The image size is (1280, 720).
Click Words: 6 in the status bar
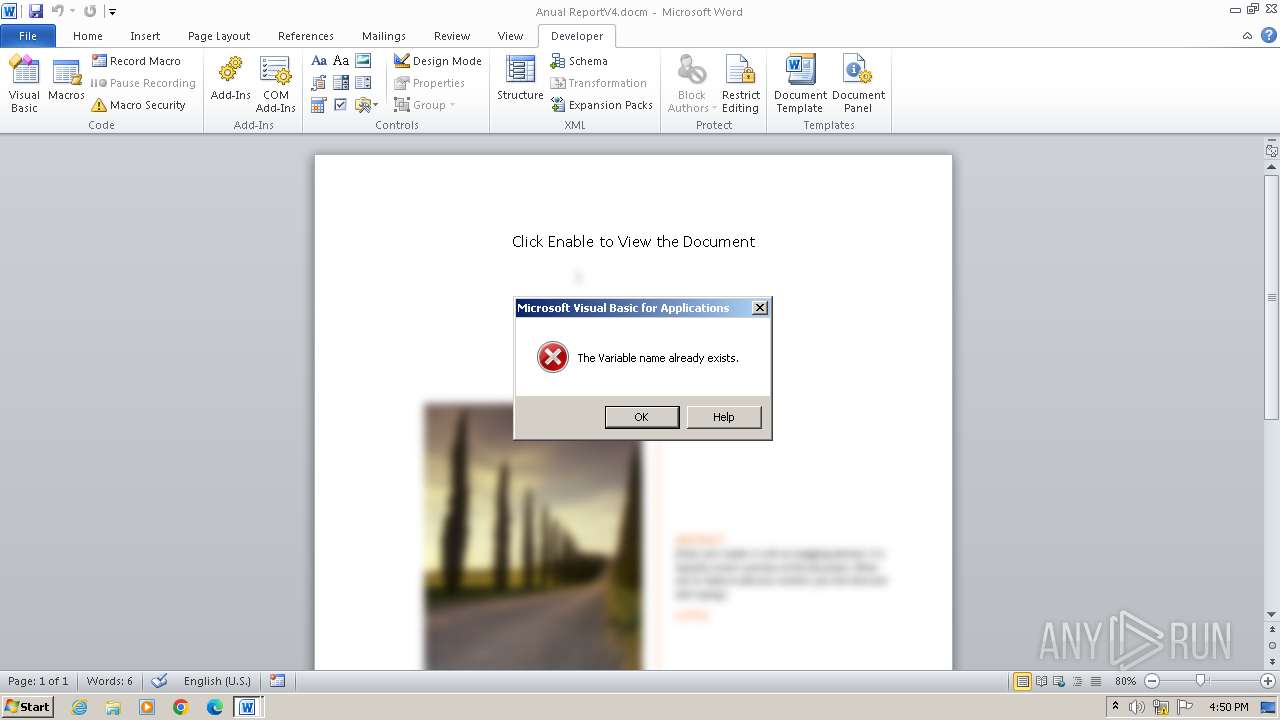110,681
